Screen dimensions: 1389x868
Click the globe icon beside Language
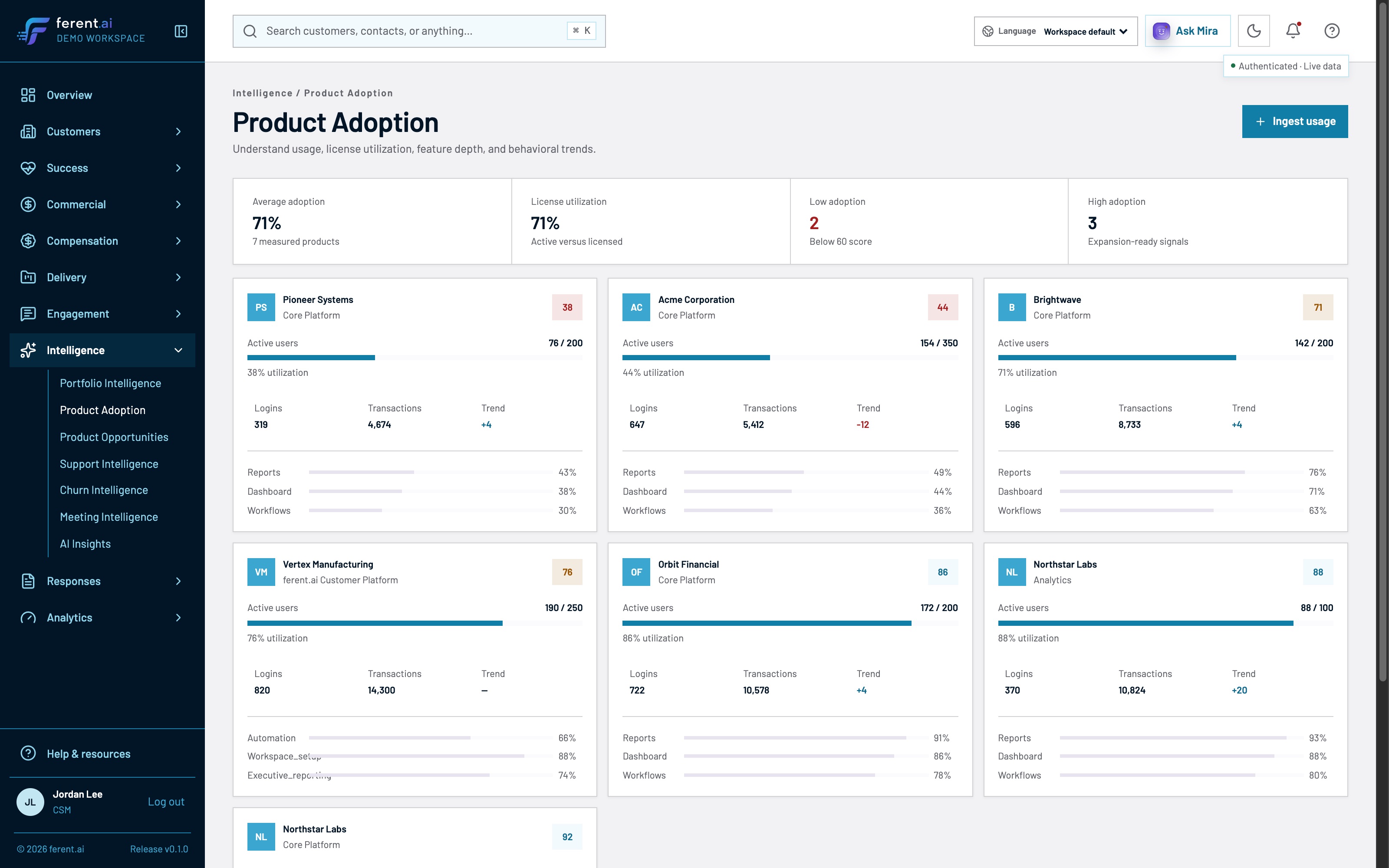988,31
